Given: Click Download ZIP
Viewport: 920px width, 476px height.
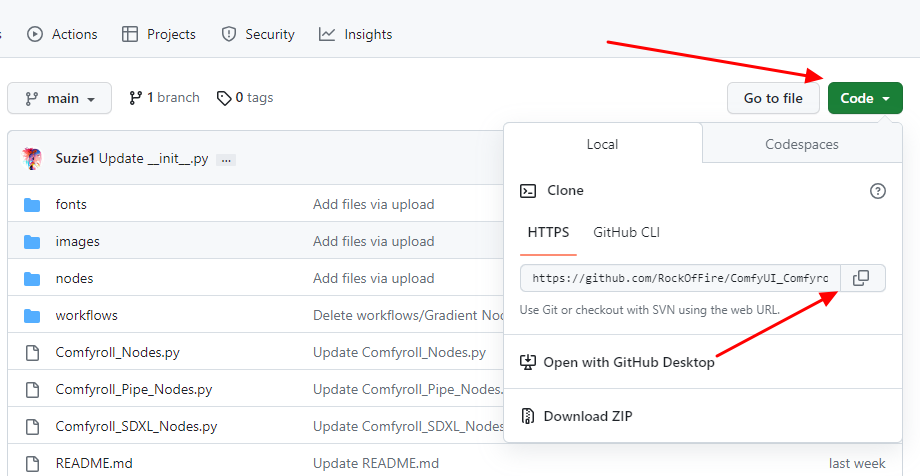Looking at the screenshot, I should tap(576, 416).
